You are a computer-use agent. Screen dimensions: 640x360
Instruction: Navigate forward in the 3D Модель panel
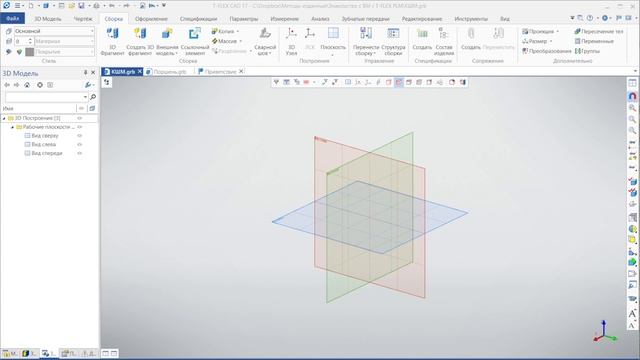coord(17,85)
